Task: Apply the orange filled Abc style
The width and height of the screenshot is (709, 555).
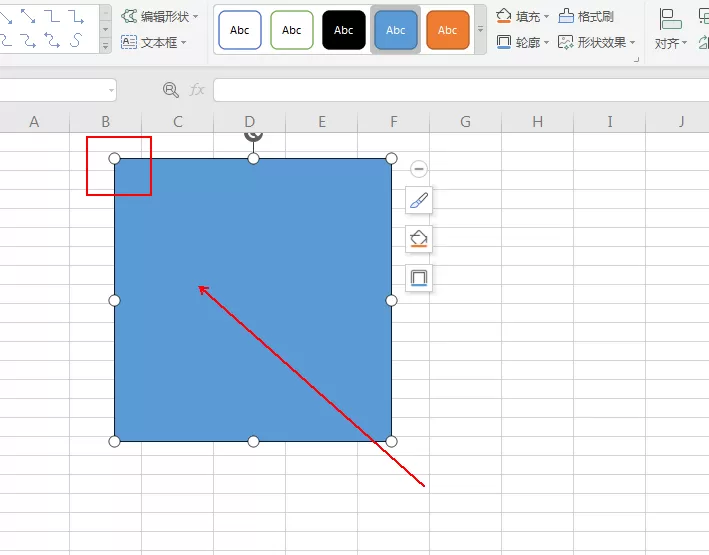Action: tap(448, 30)
